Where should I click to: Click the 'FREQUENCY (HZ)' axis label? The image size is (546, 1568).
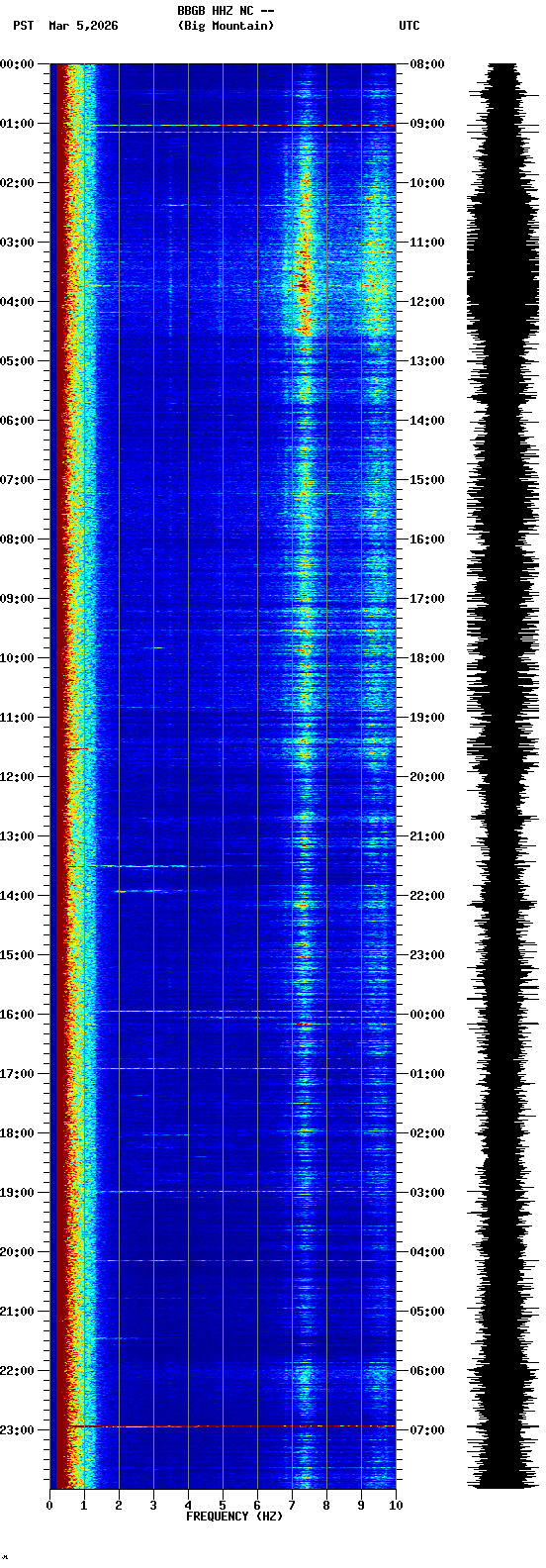click(232, 1516)
